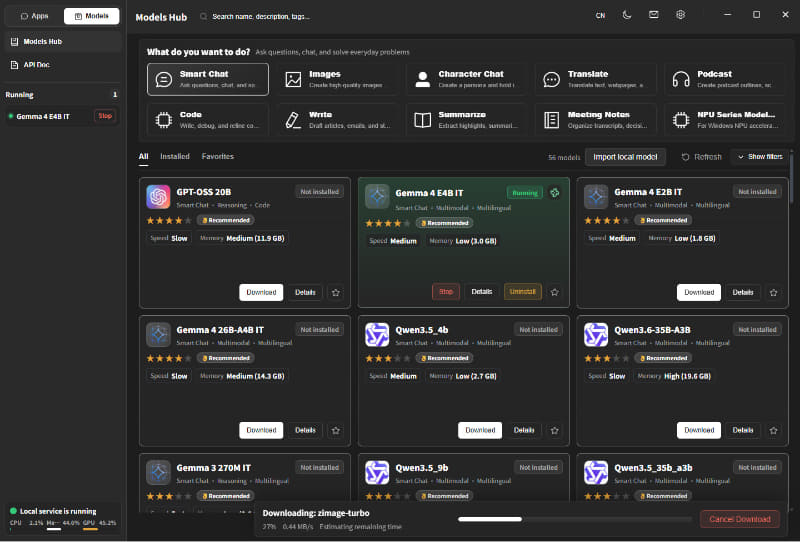Refresh the models list
800x542 pixels.
point(701,157)
